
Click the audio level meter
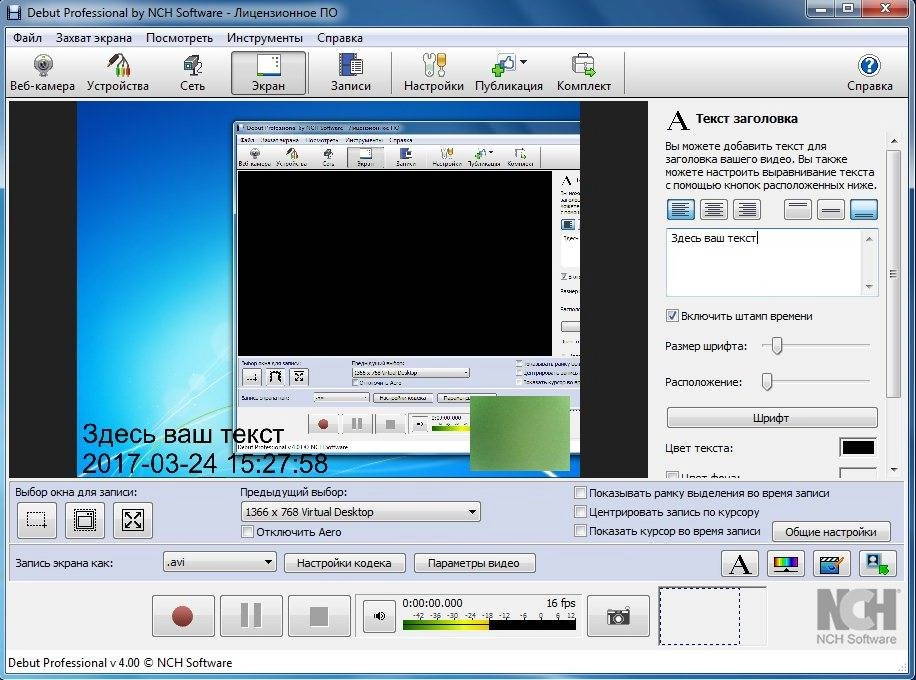point(489,625)
